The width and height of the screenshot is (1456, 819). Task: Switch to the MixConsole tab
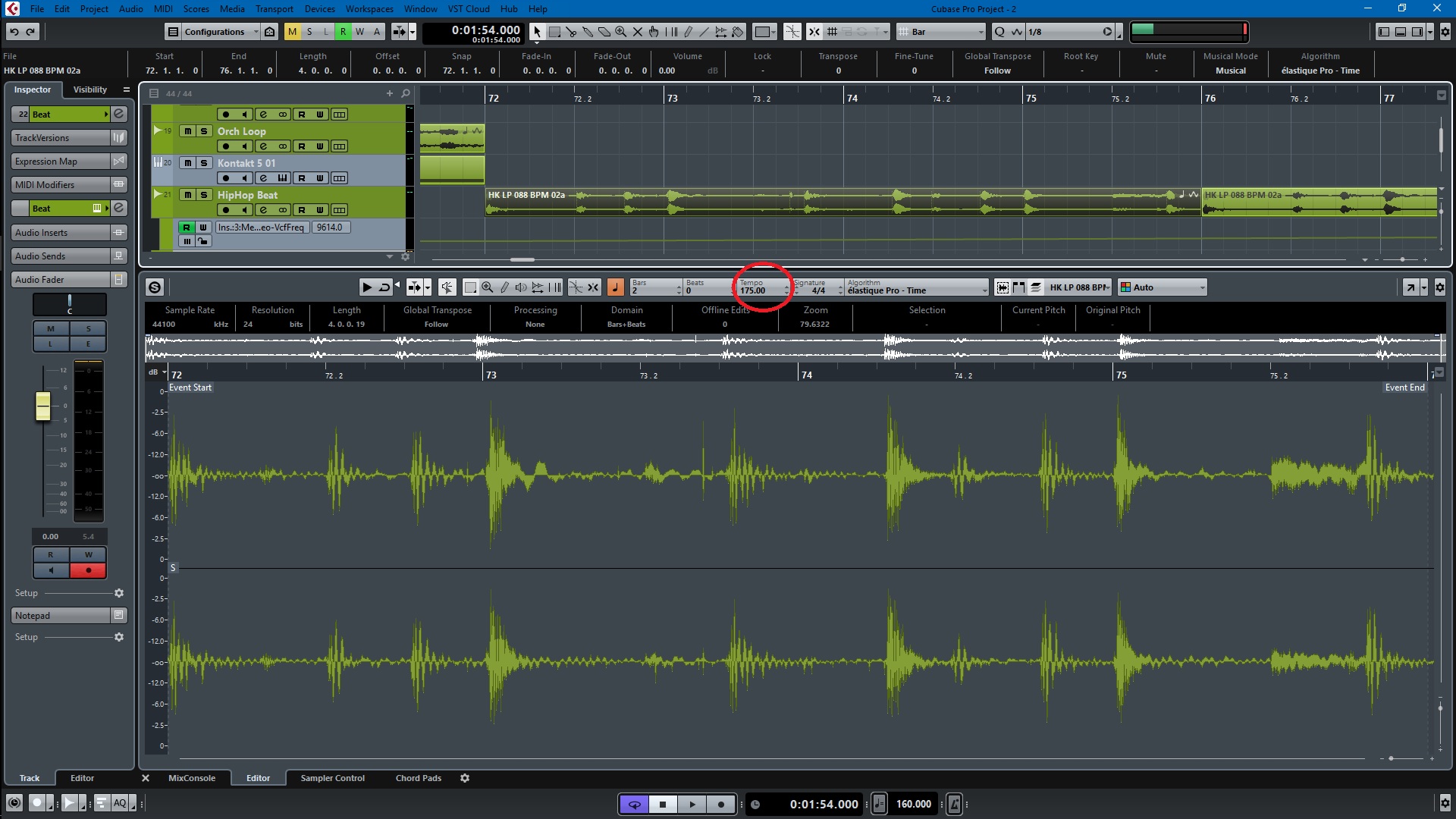coord(191,778)
